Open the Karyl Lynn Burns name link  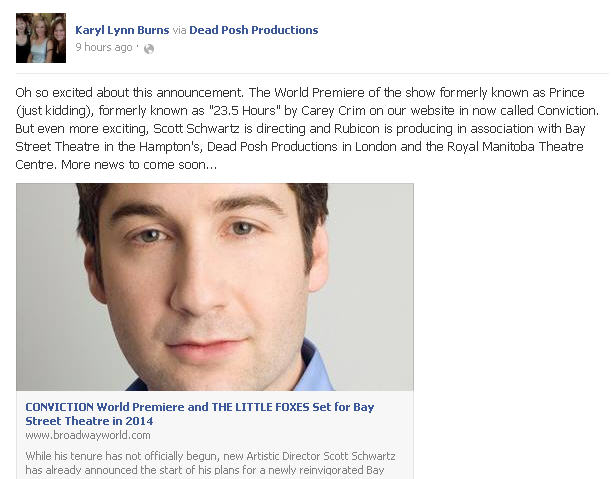coord(122,30)
